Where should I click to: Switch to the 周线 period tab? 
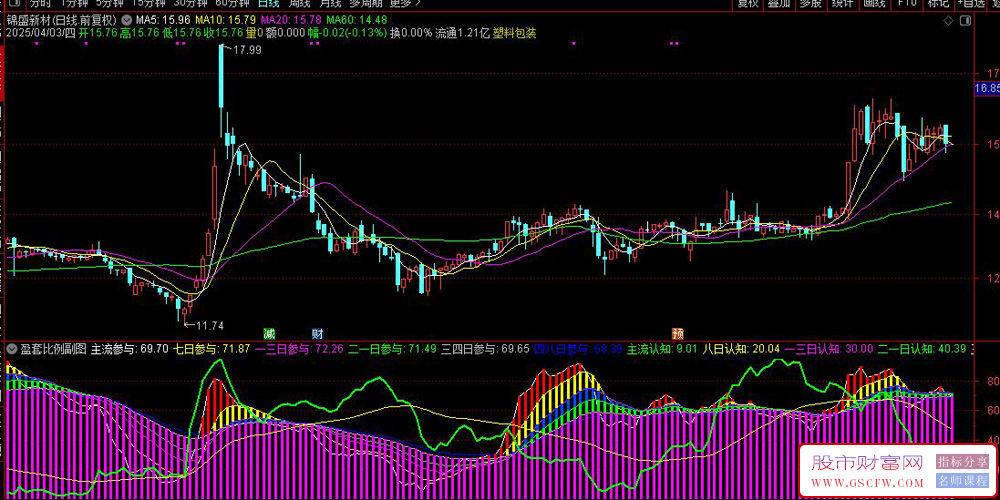coord(299,3)
